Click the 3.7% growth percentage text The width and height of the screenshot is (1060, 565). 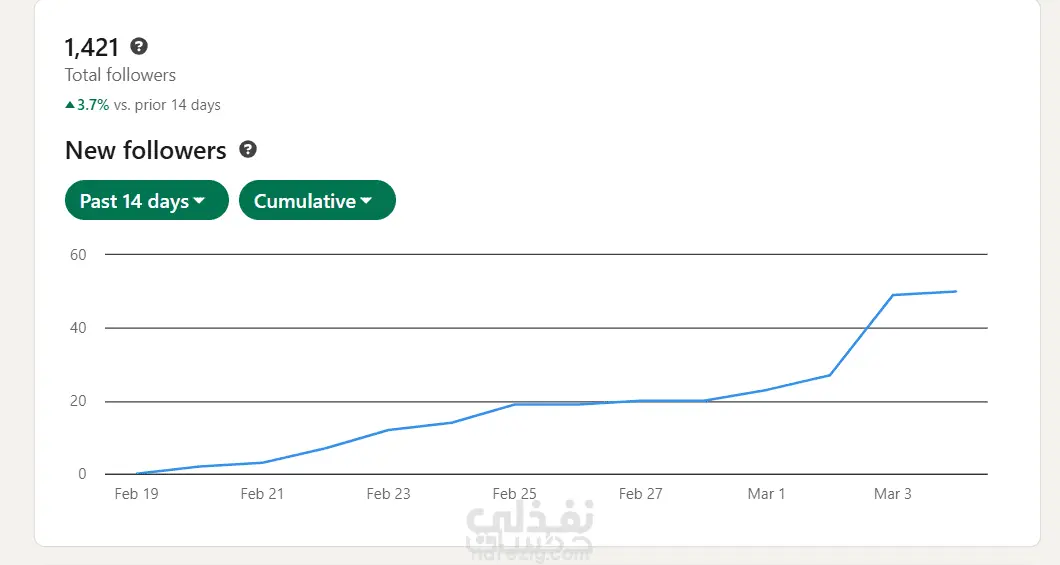pos(93,105)
